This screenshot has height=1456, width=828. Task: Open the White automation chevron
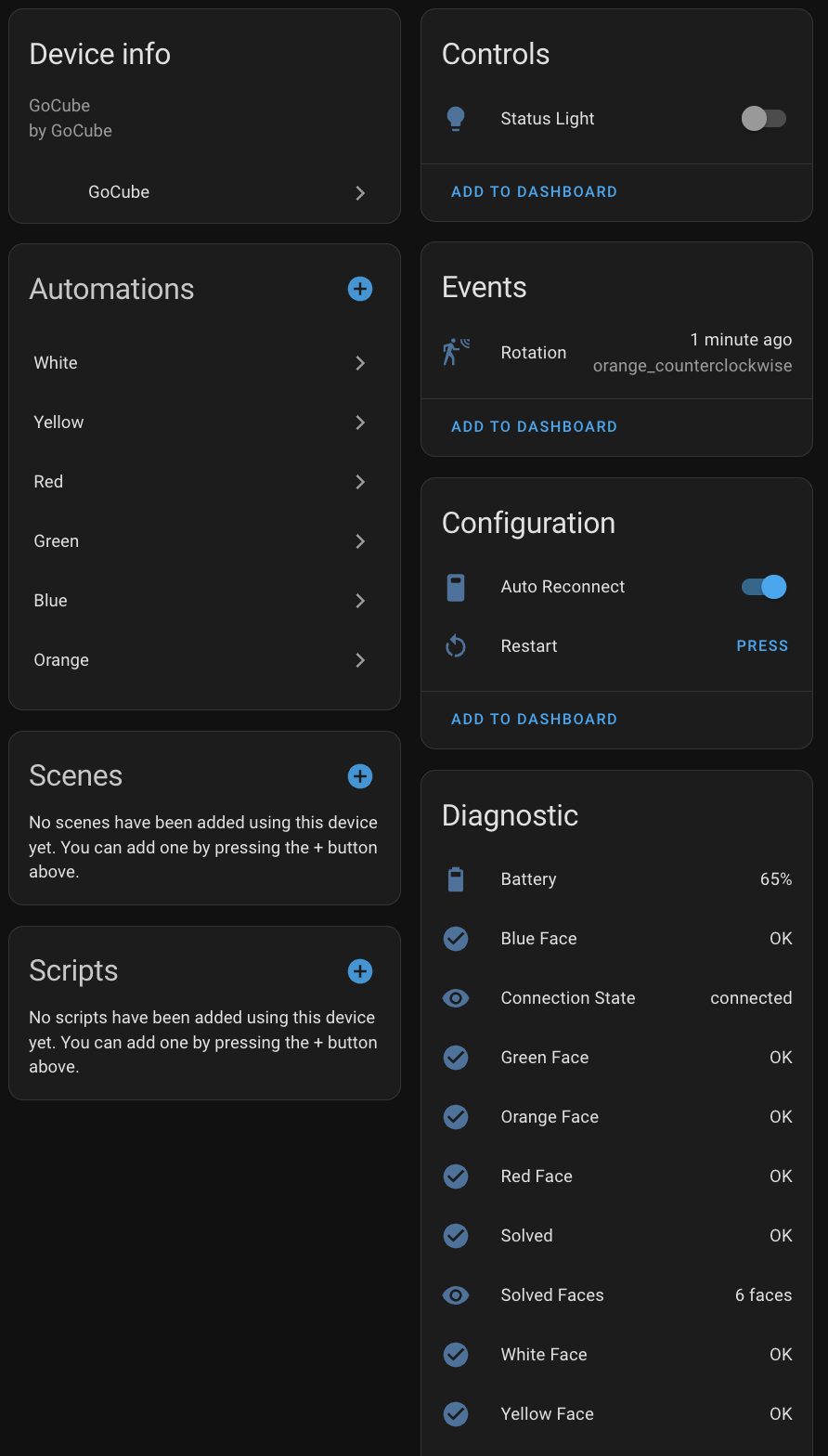[360, 363]
